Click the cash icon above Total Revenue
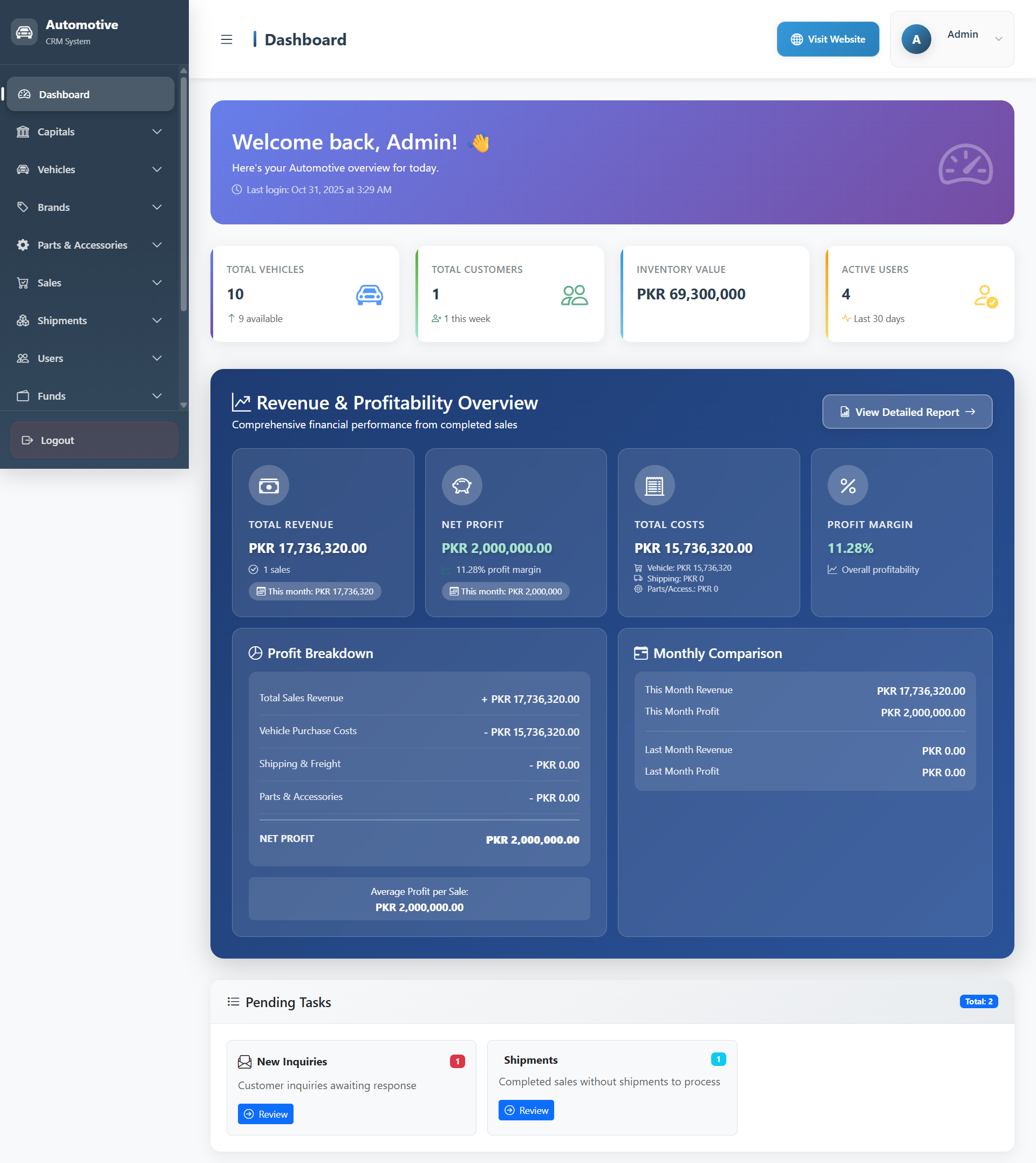 pyautogui.click(x=269, y=485)
